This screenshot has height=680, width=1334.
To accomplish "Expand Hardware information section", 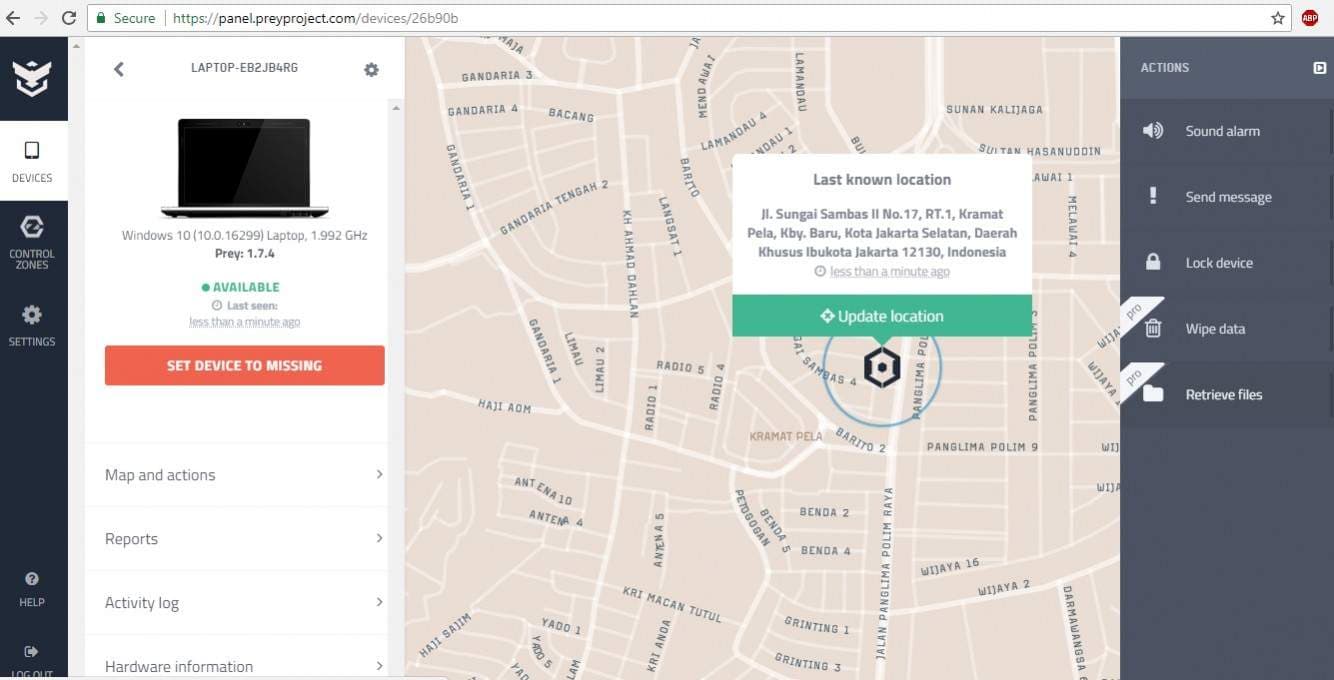I will pyautogui.click(x=245, y=660).
